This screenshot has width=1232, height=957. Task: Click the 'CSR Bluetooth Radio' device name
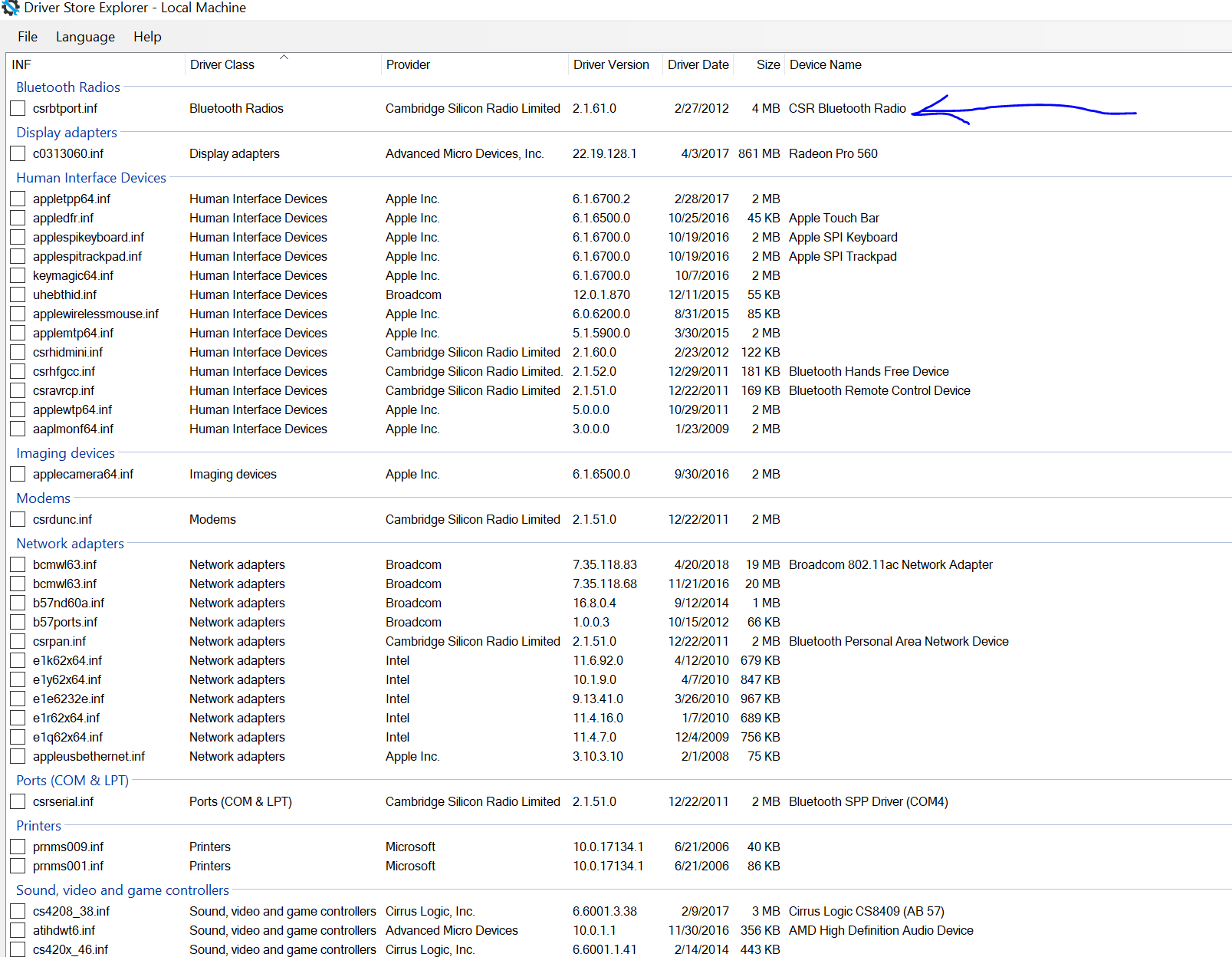pos(847,109)
